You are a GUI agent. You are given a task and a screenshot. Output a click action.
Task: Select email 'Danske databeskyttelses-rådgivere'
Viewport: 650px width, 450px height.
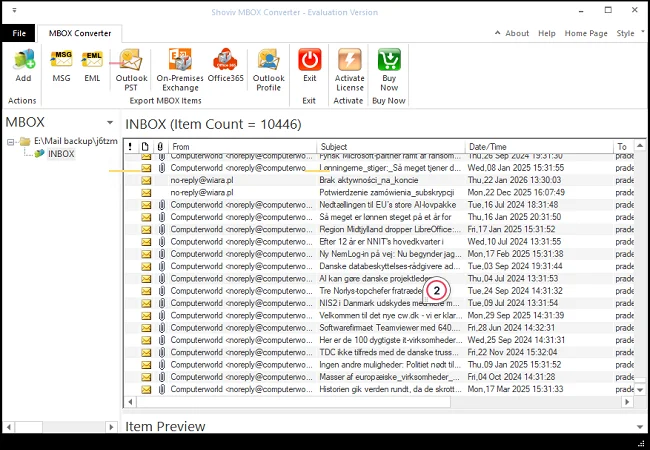[380, 266]
